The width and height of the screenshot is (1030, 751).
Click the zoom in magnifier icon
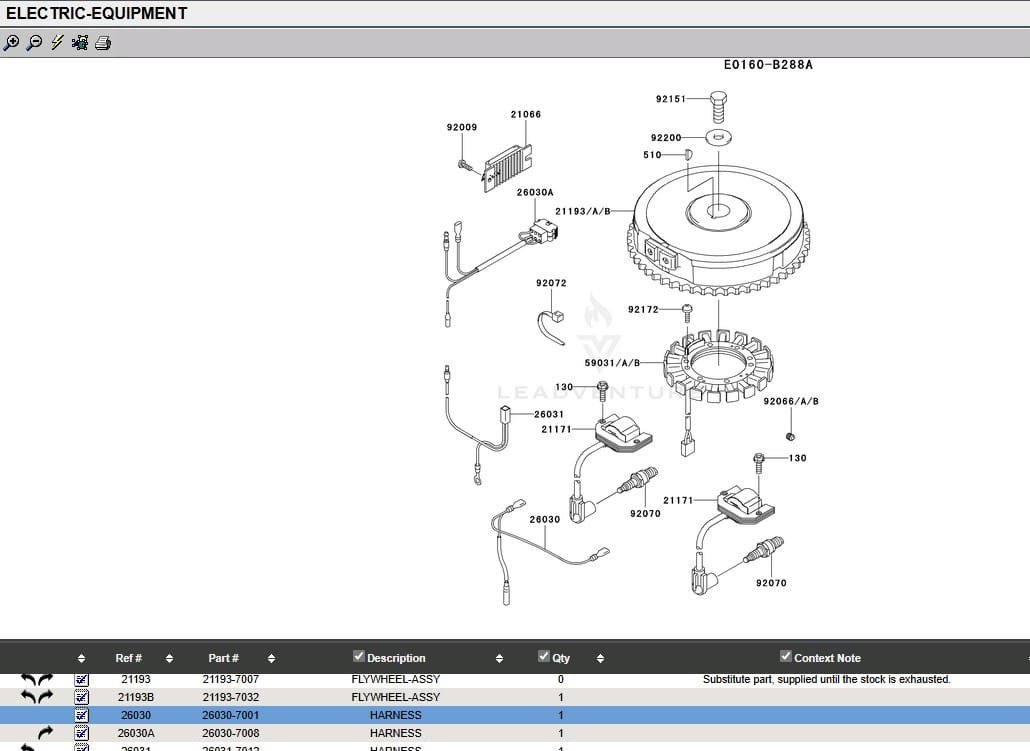(11, 43)
